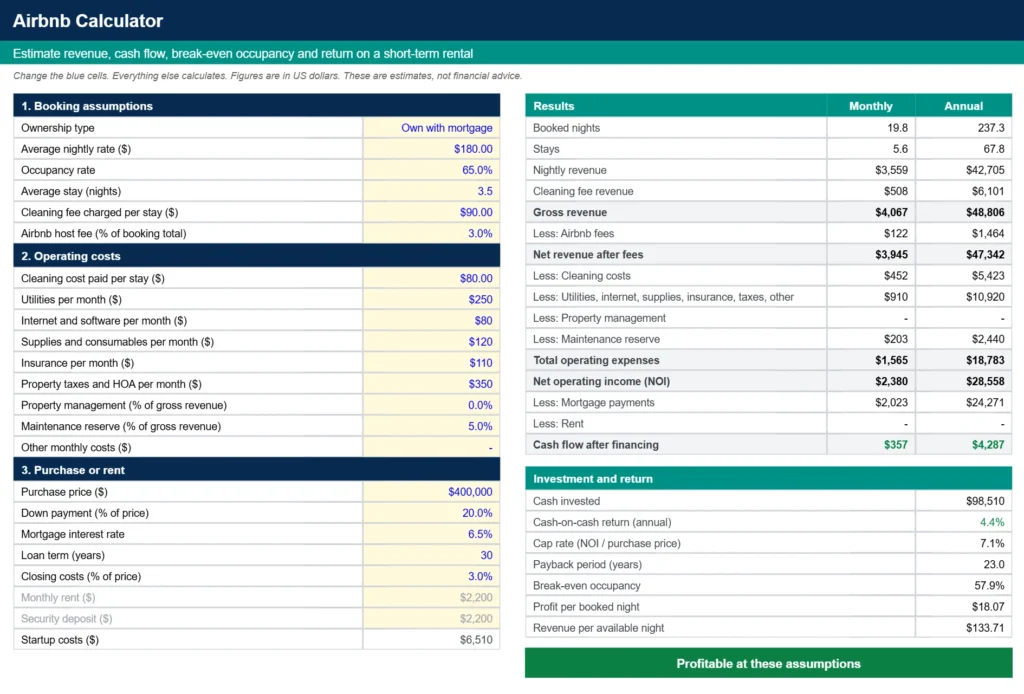Select monthly Gross revenue $4,067
The image size is (1024, 694).
click(x=871, y=212)
